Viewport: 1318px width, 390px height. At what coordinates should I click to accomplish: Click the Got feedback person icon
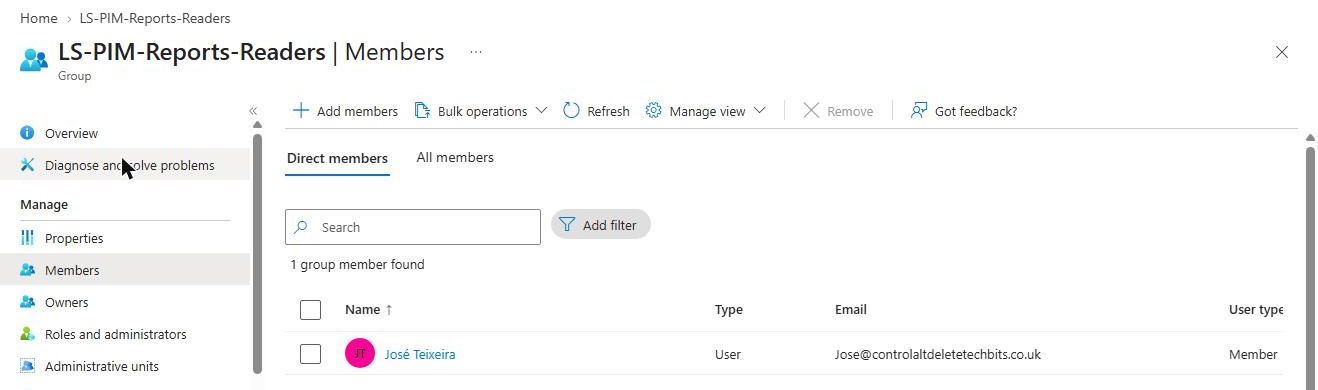click(x=919, y=111)
